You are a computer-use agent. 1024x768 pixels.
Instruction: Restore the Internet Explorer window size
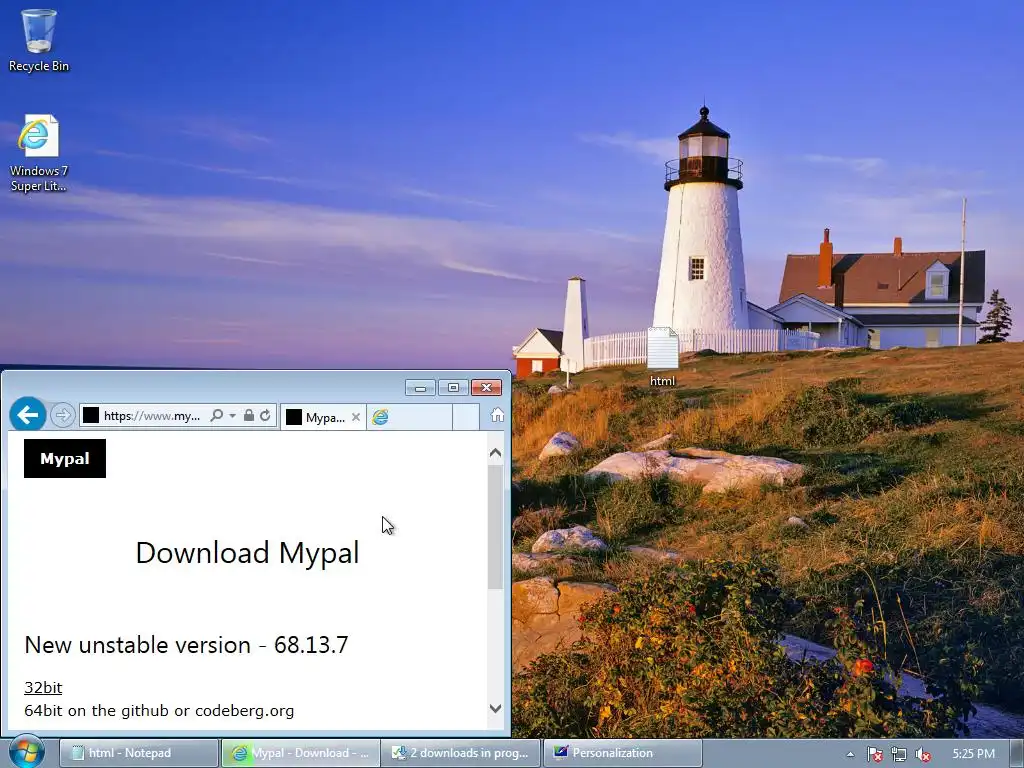pos(453,388)
